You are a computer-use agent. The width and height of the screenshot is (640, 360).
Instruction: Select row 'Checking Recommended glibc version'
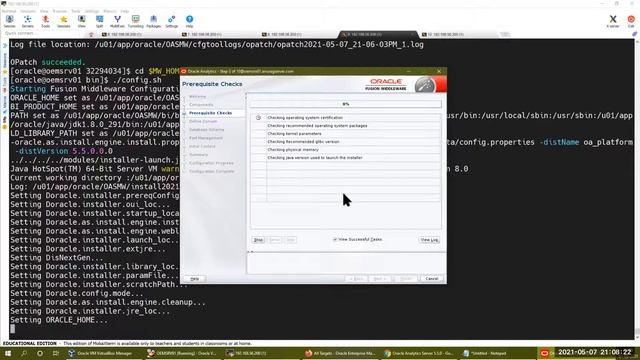pos(346,142)
